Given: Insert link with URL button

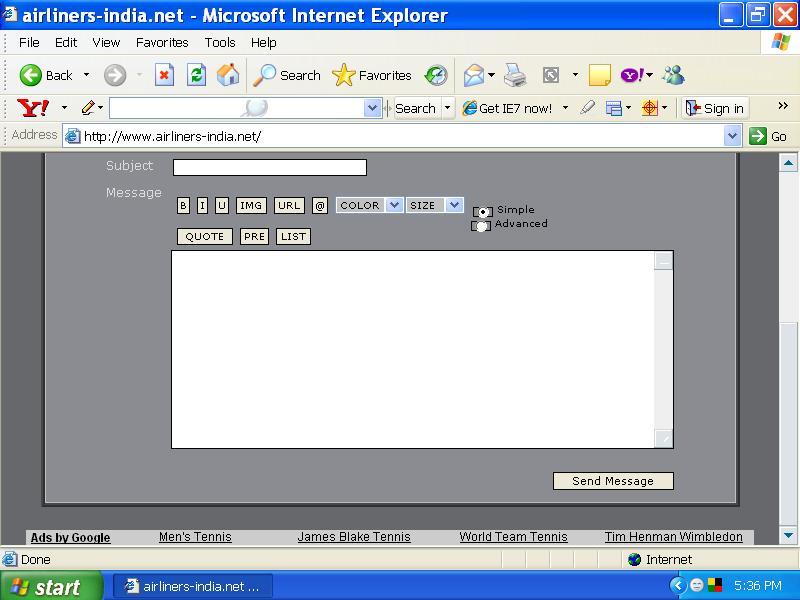Looking at the screenshot, I should pyautogui.click(x=289, y=205).
